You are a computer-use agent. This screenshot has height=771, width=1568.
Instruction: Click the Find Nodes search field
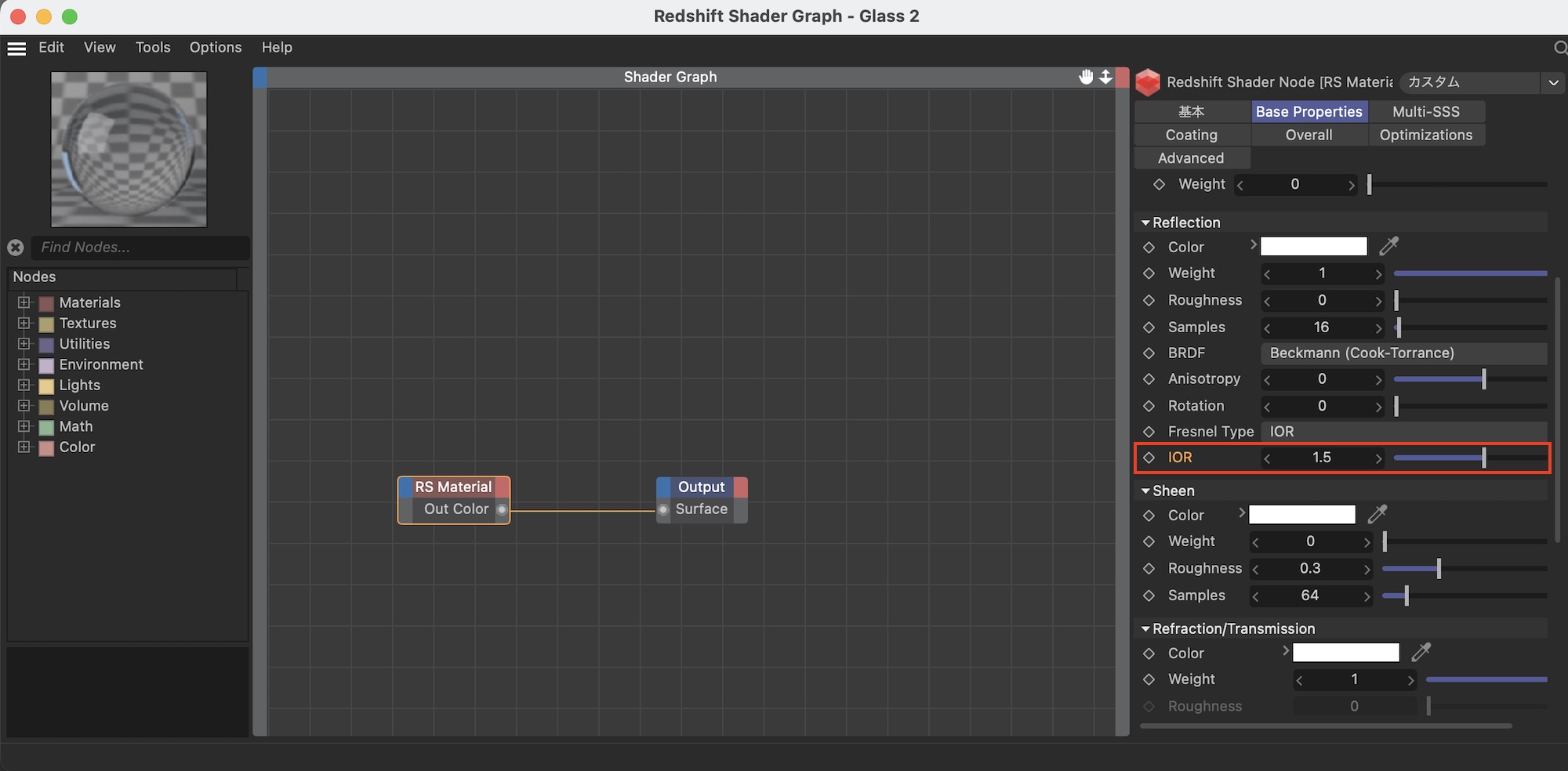click(141, 248)
